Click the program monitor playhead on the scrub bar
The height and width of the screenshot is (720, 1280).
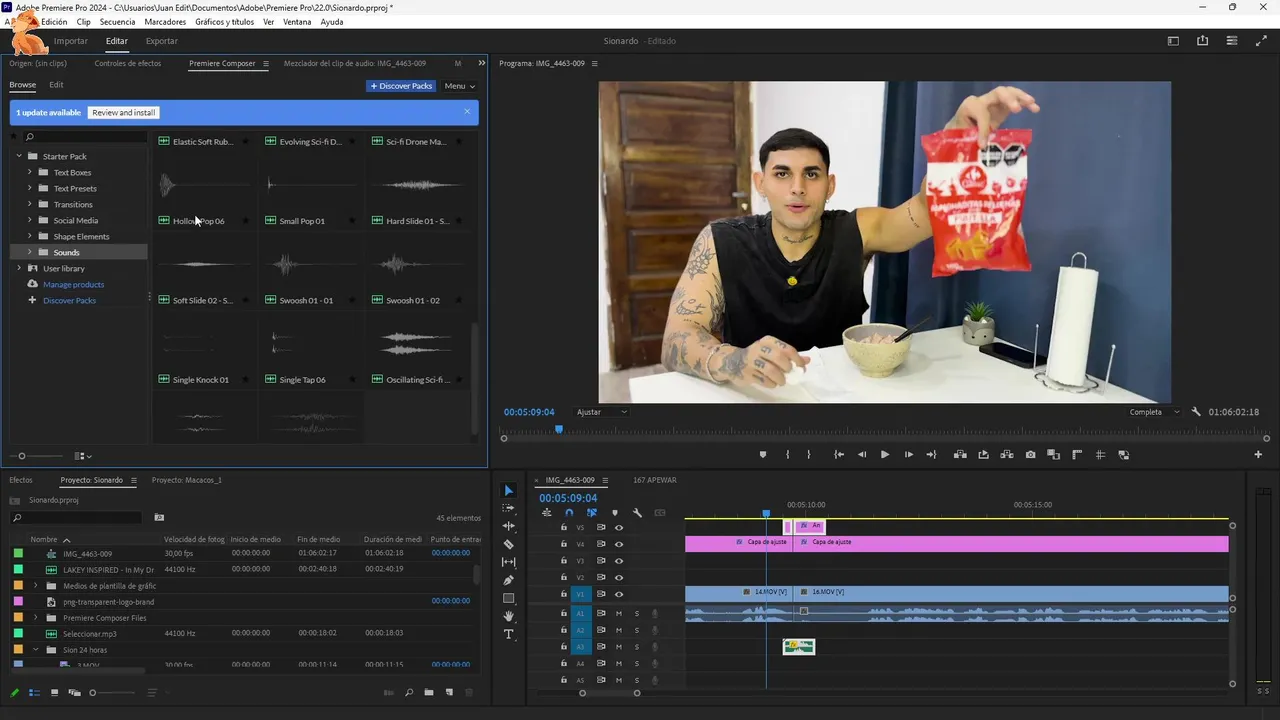click(x=559, y=430)
